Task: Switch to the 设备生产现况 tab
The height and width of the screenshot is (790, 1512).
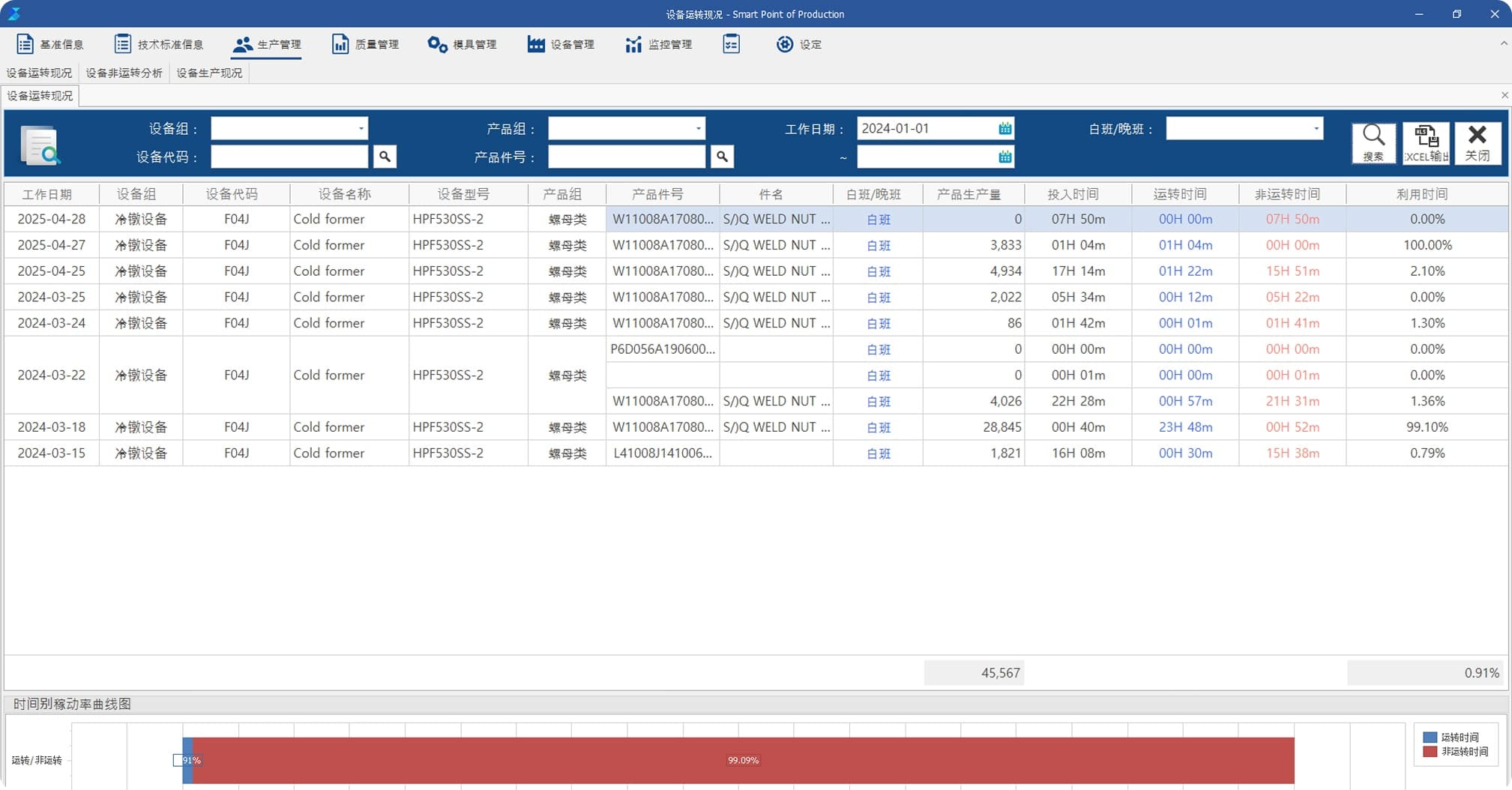Action: click(x=209, y=73)
